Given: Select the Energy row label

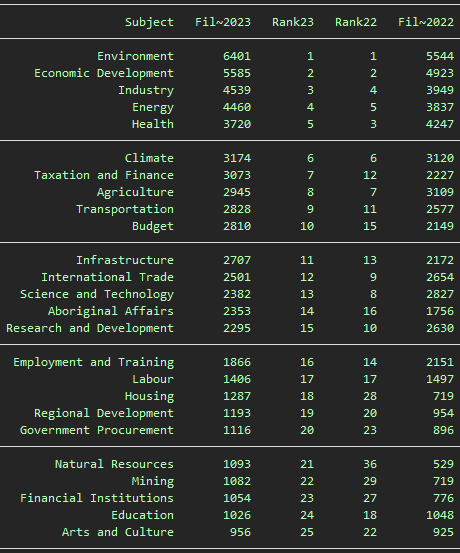Looking at the screenshot, I should 153,107.
